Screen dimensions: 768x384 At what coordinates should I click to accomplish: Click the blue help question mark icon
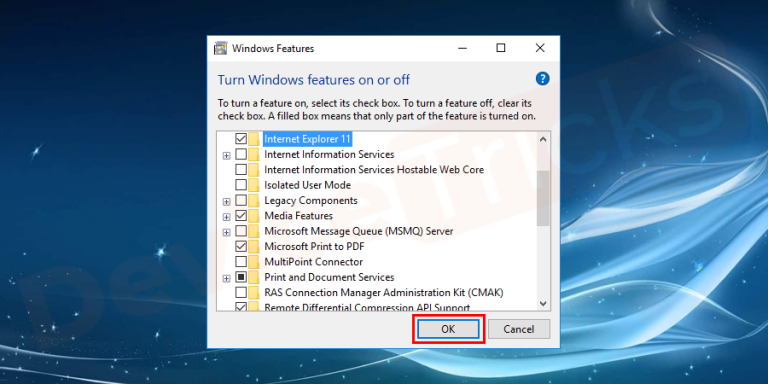tap(543, 78)
